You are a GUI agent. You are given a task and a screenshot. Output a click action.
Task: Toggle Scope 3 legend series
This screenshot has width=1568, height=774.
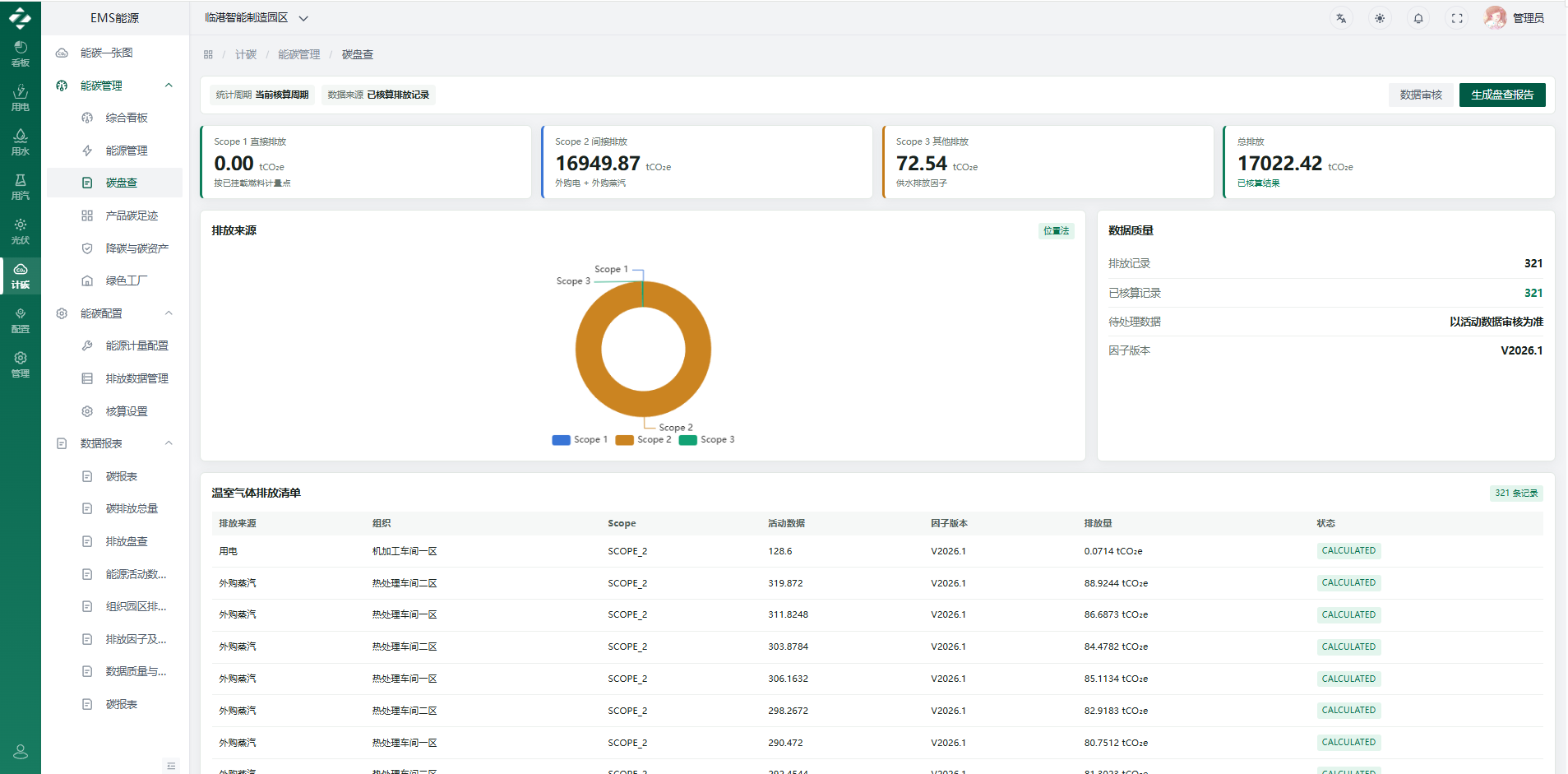click(x=707, y=440)
